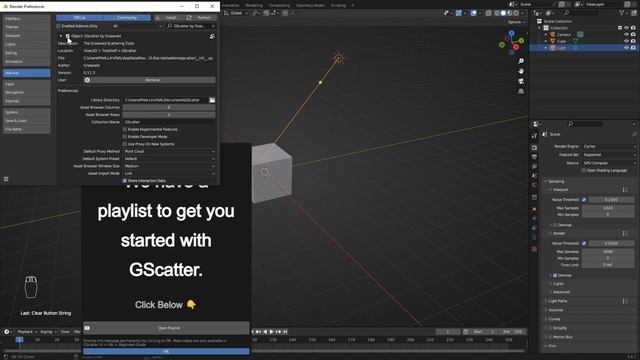
Task: Open the Render Engine dropdown showing Cycles
Action: (609, 146)
